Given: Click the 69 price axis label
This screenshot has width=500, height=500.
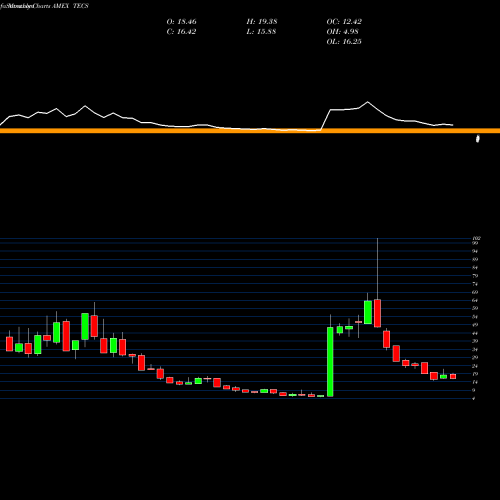Looking at the screenshot, I should 475,292.
